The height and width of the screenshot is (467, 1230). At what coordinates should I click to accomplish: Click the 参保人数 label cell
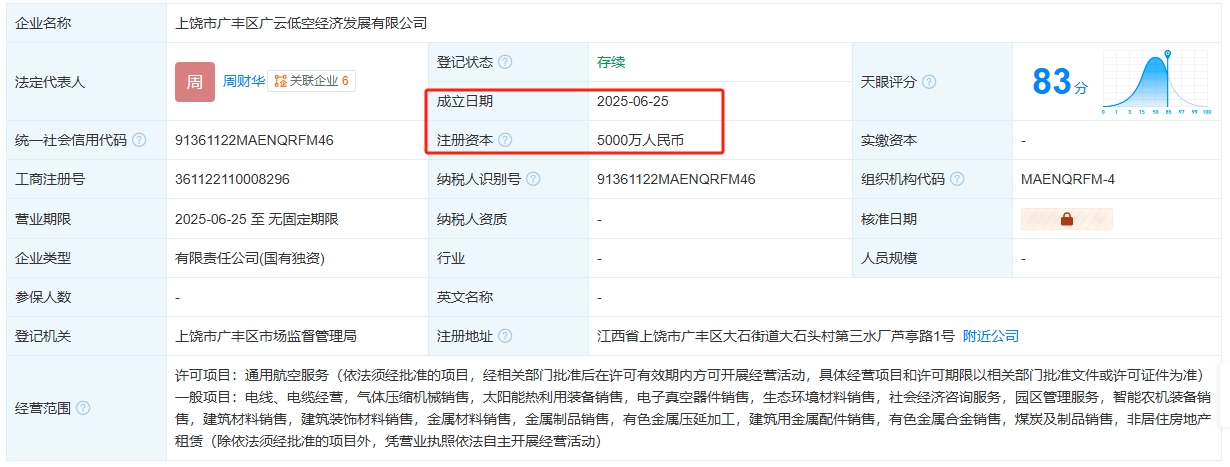coord(86,297)
